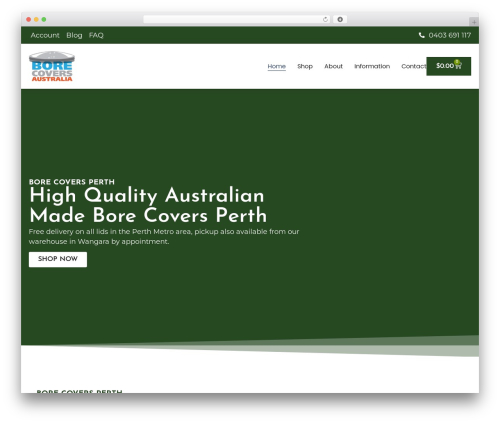Viewport: 500px width, 423px height.
Task: Open the Shop menu item
Action: point(305,66)
